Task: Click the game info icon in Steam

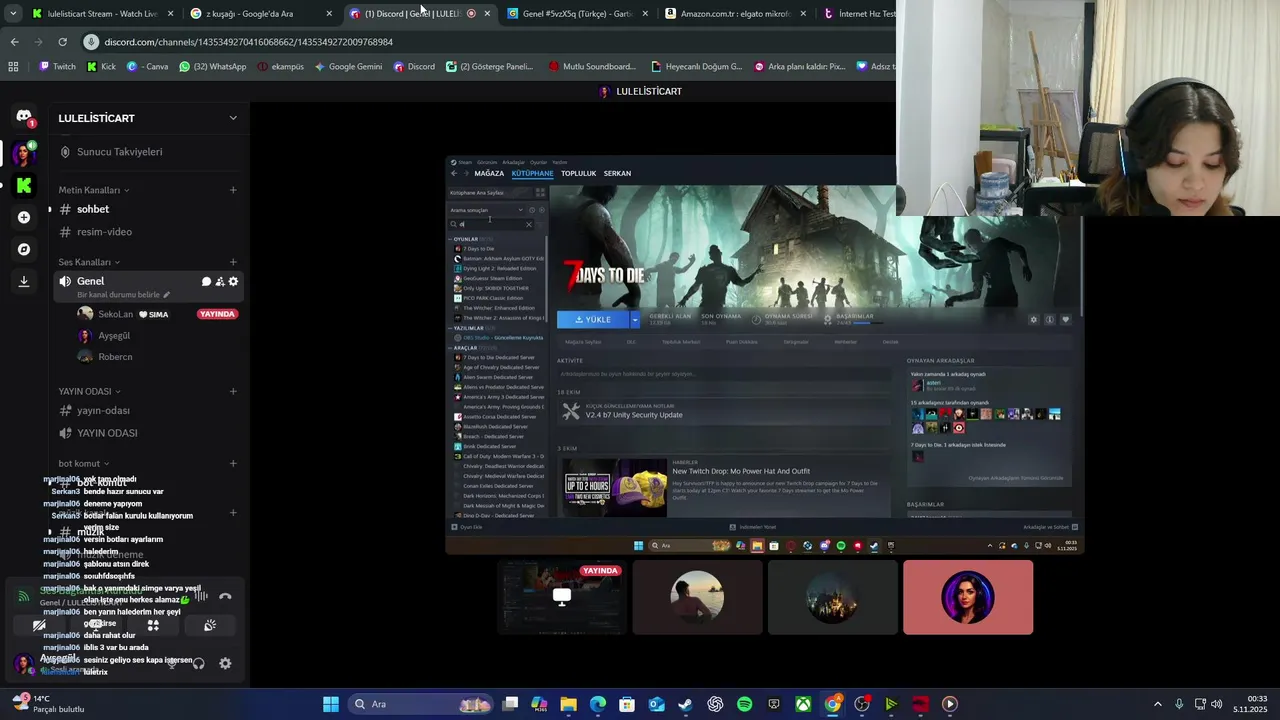Action: [1049, 319]
